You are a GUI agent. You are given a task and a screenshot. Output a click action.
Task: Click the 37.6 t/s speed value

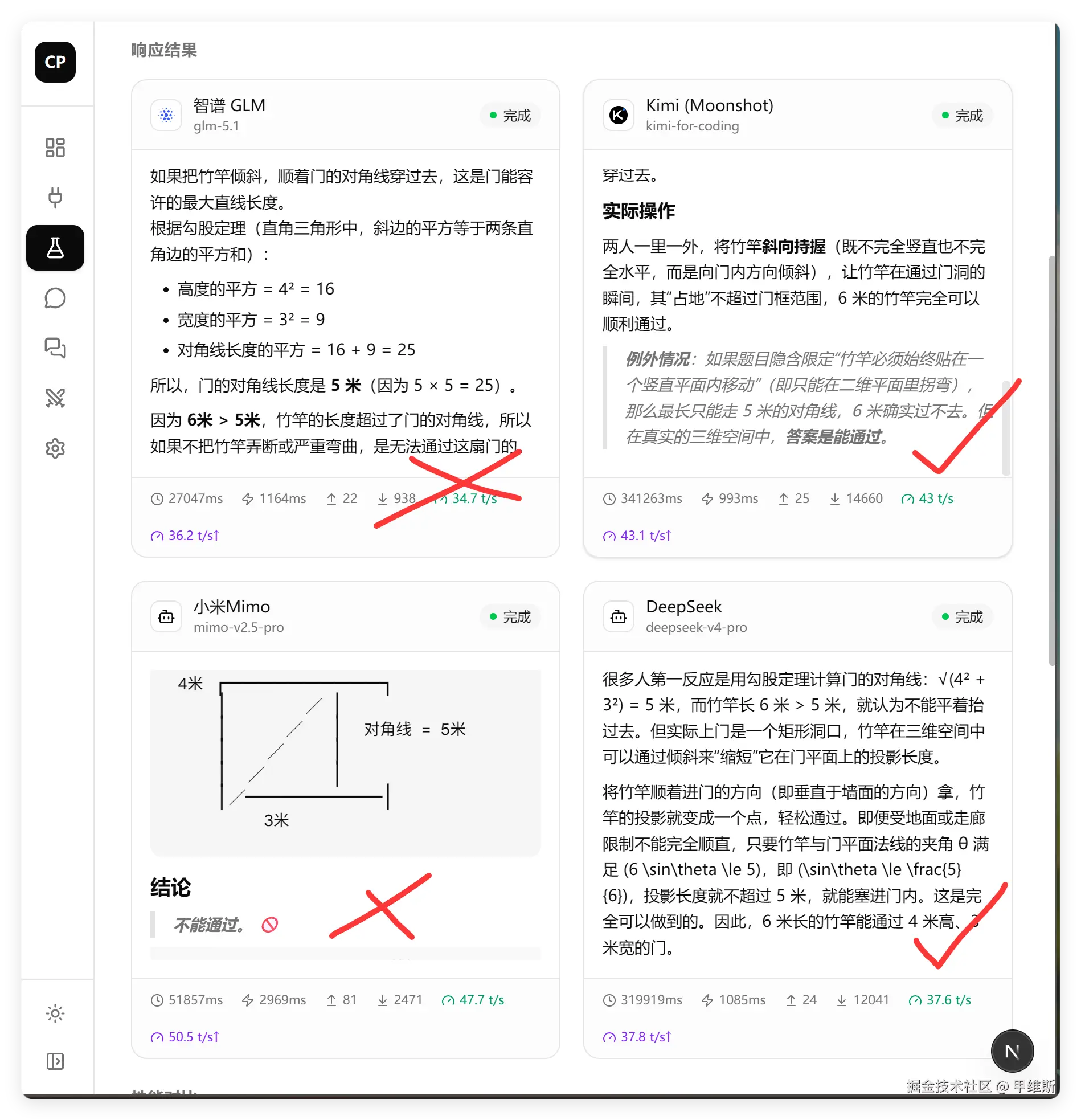tap(948, 1000)
